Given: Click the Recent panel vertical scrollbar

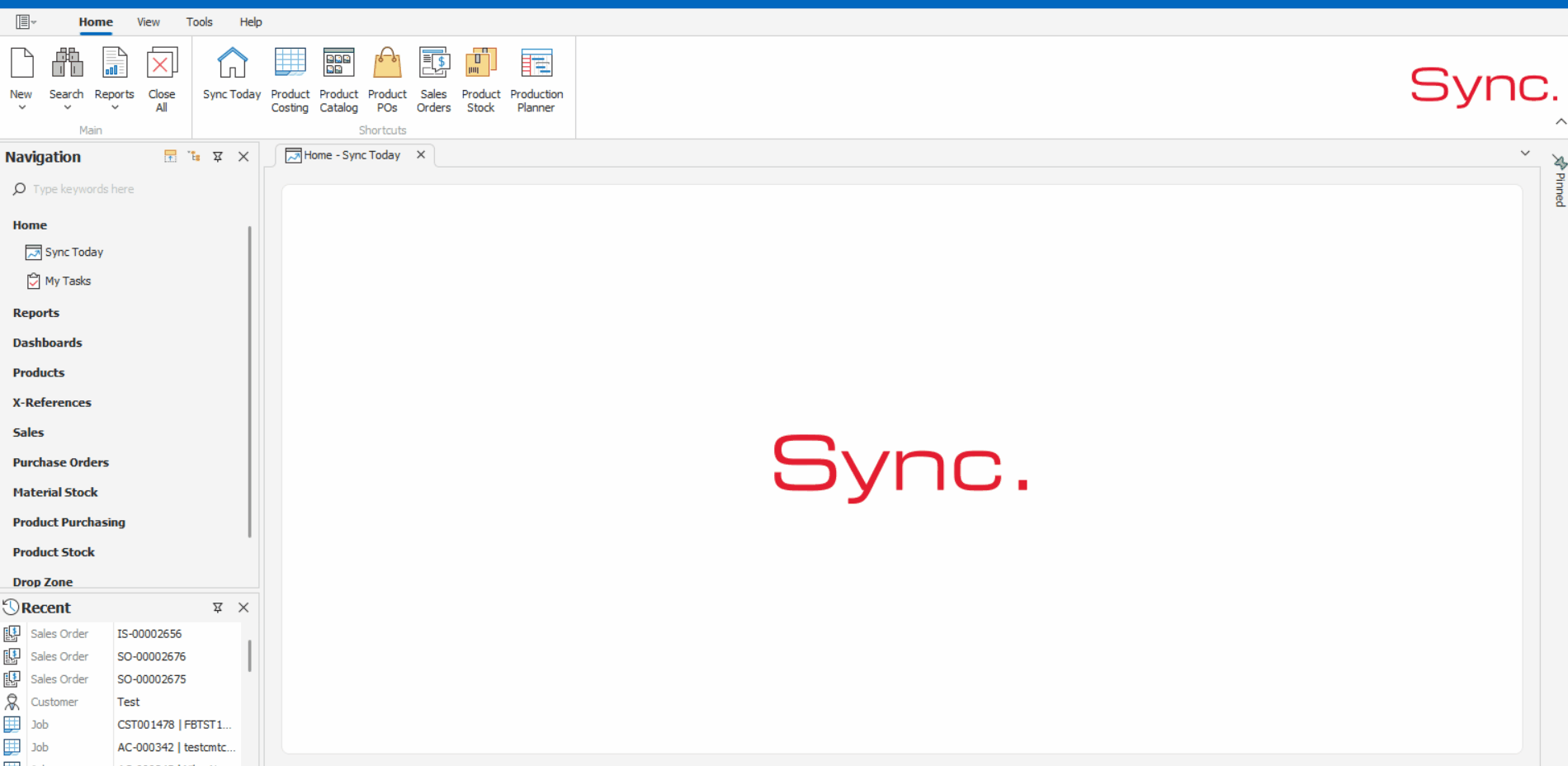Looking at the screenshot, I should (x=249, y=656).
